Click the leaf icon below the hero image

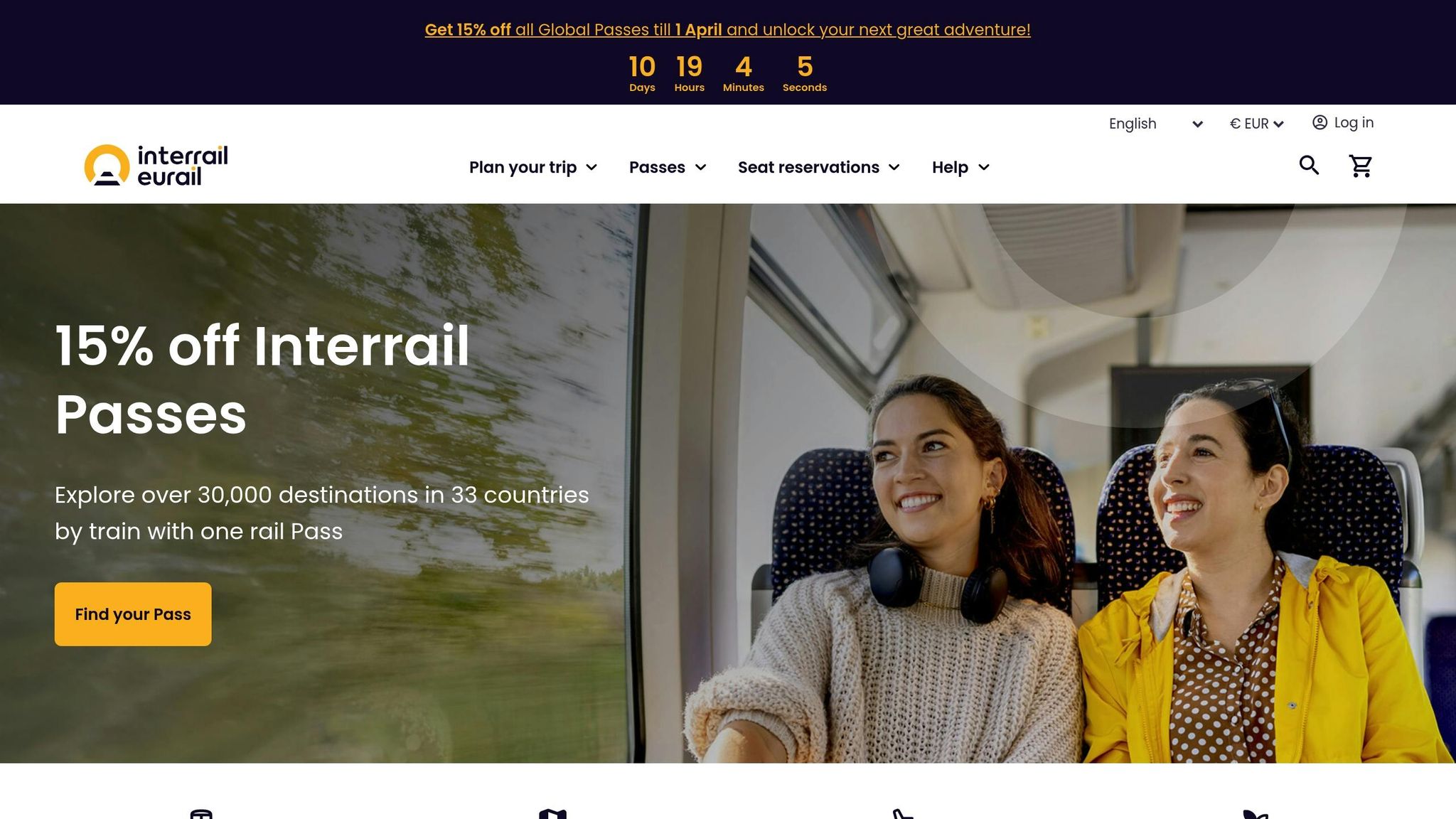(x=1255, y=815)
